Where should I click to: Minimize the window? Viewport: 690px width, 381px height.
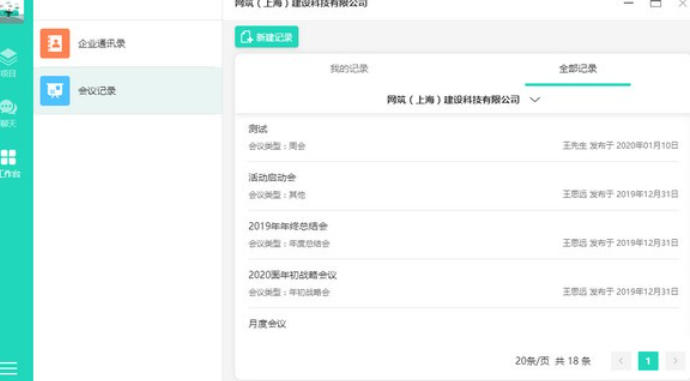tap(629, 4)
